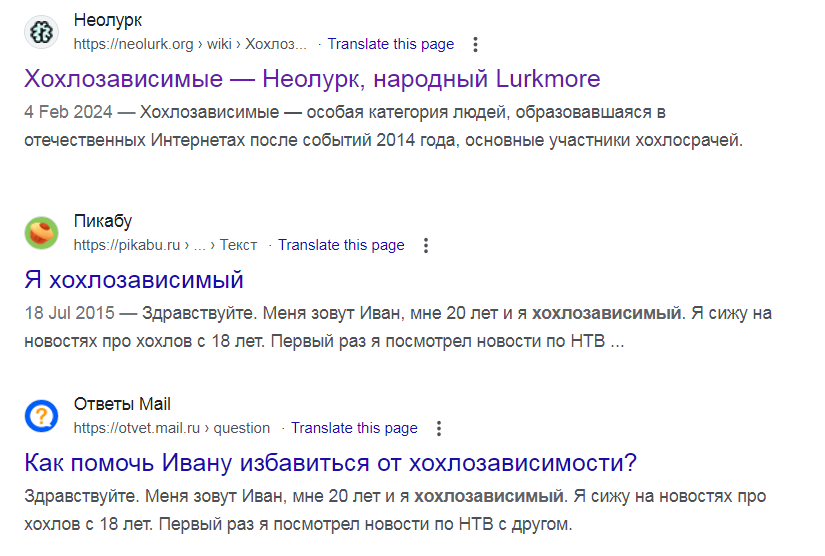
Task: Click the Неолурк site favicon
Action: point(41,32)
